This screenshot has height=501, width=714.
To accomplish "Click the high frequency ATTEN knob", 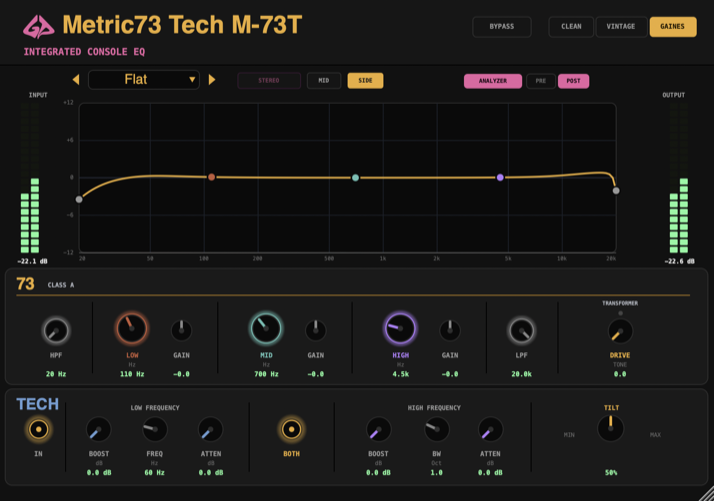I will coord(490,429).
